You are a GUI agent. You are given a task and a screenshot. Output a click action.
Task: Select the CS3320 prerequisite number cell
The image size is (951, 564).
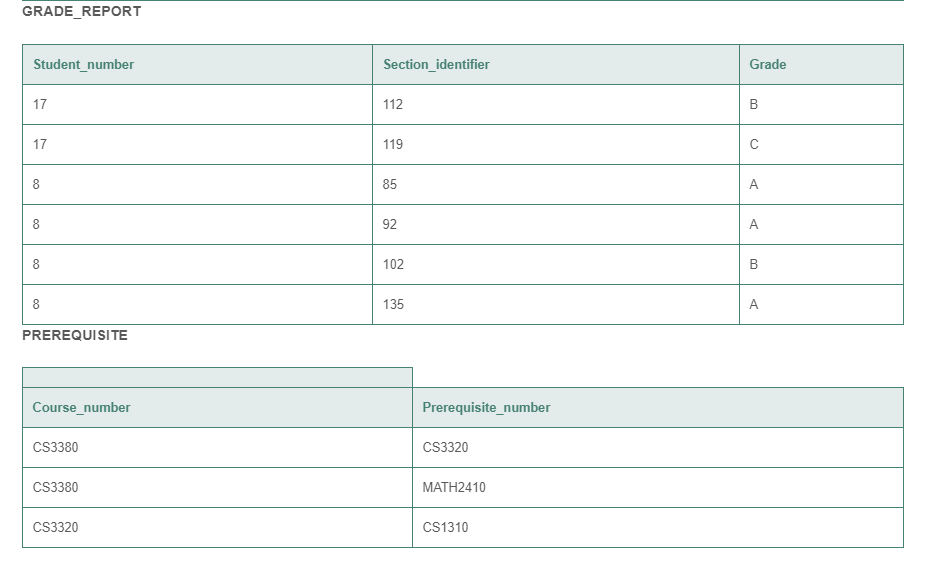pos(445,447)
